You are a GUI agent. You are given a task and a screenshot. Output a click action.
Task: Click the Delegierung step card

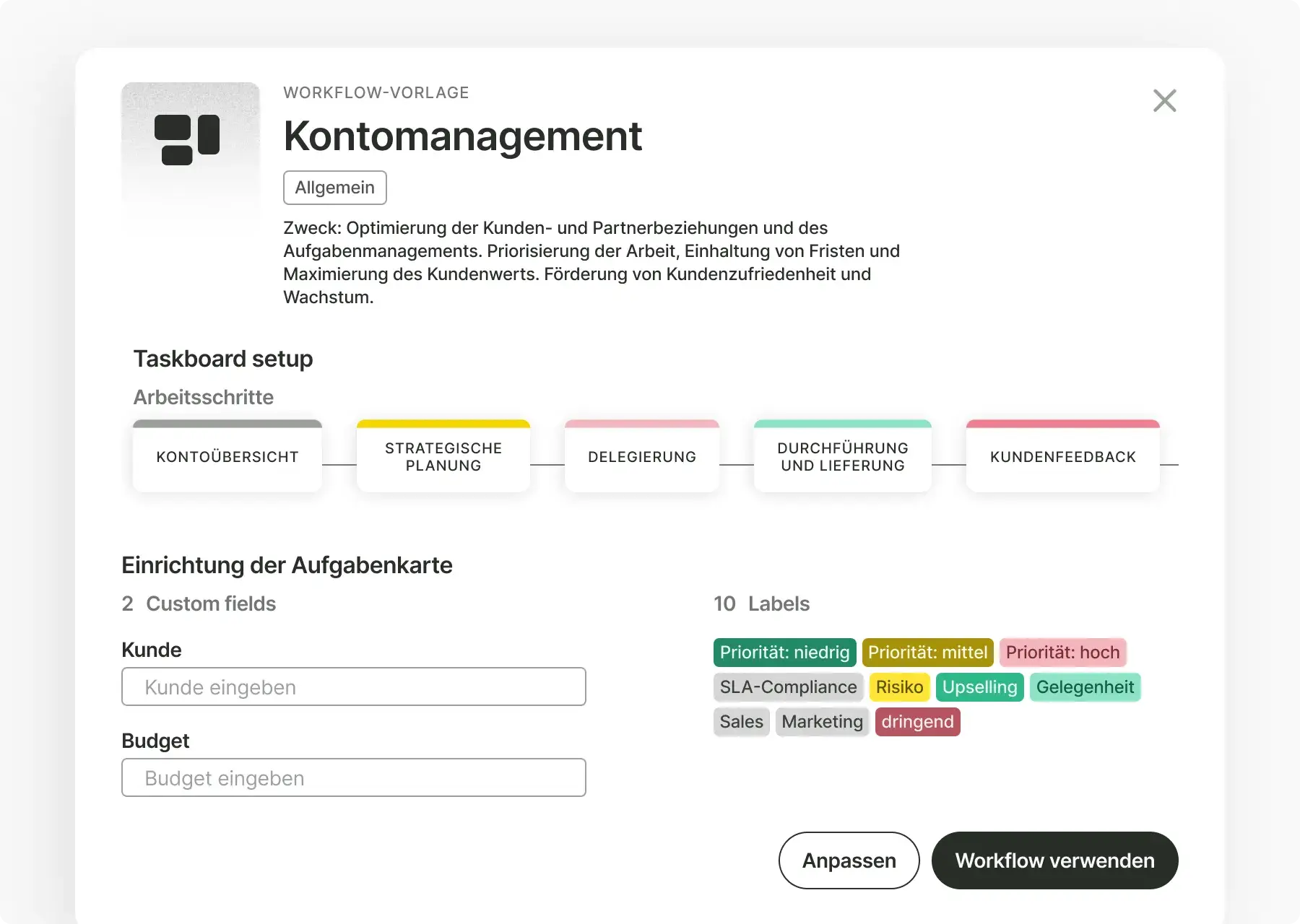click(x=641, y=457)
